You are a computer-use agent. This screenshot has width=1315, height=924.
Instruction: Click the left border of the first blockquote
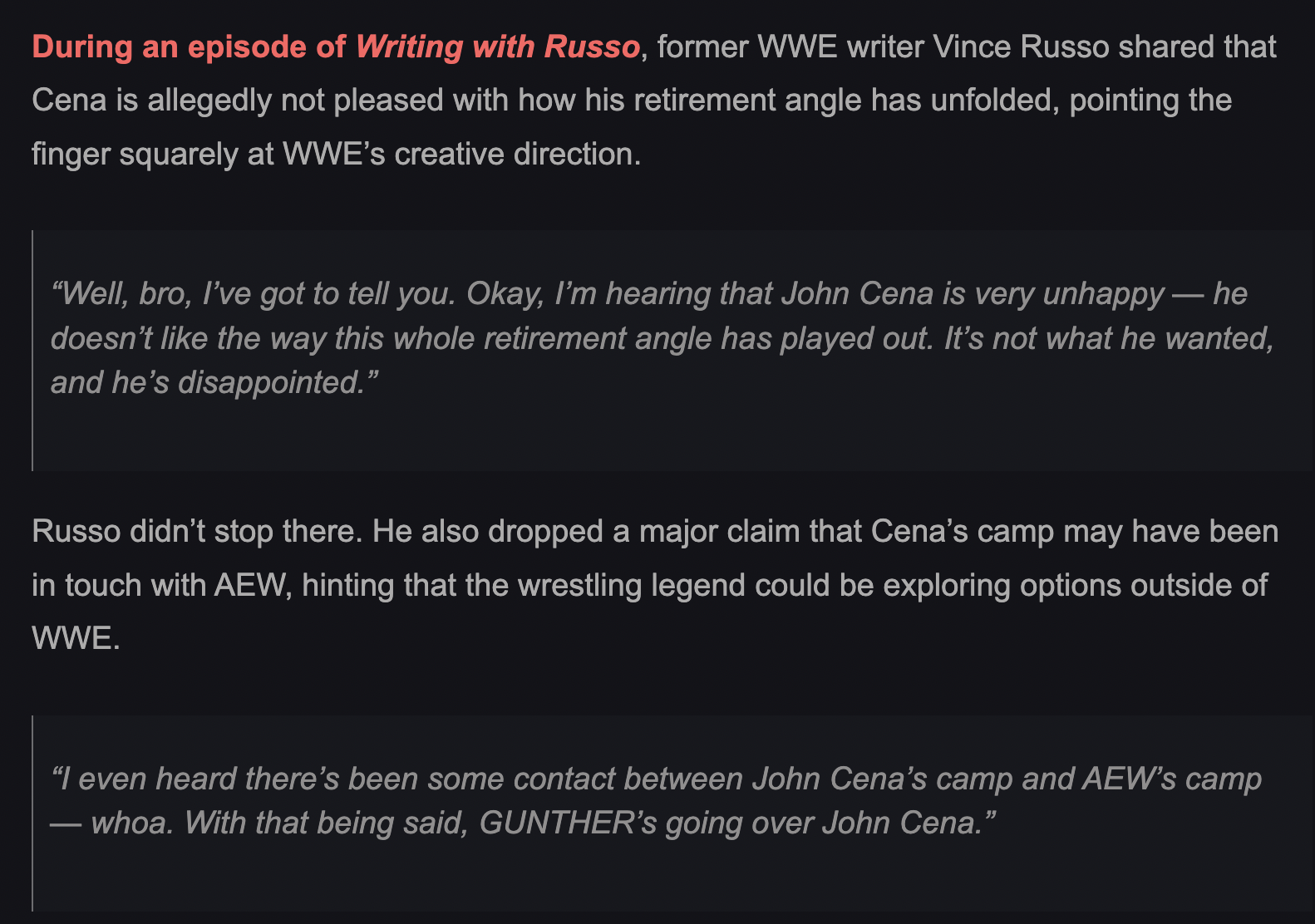(x=32, y=350)
